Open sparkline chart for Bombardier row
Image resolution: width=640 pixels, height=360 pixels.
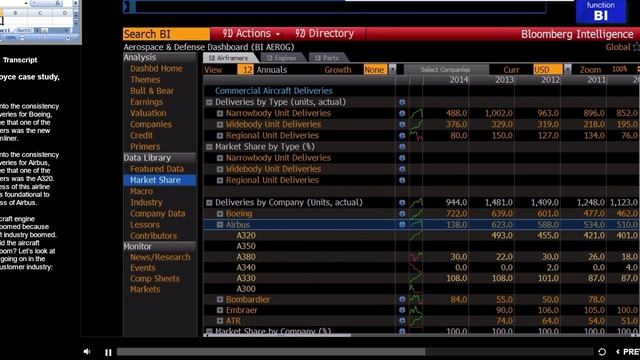pos(416,300)
